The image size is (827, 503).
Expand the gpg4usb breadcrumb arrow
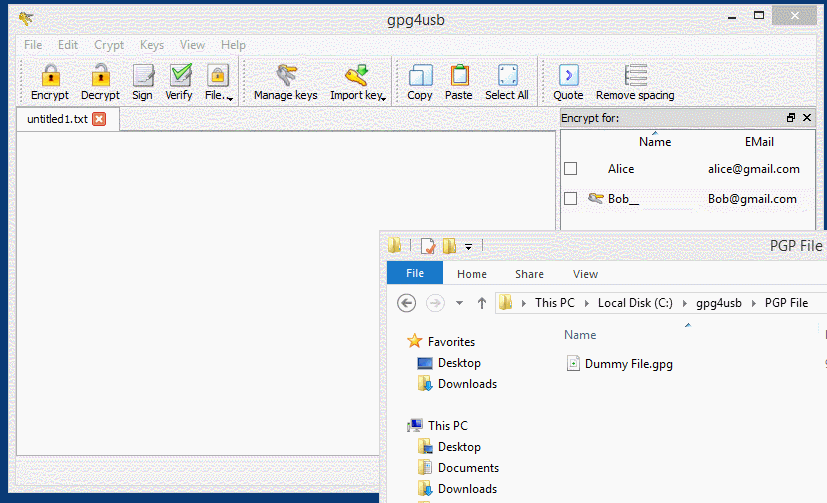tap(754, 303)
